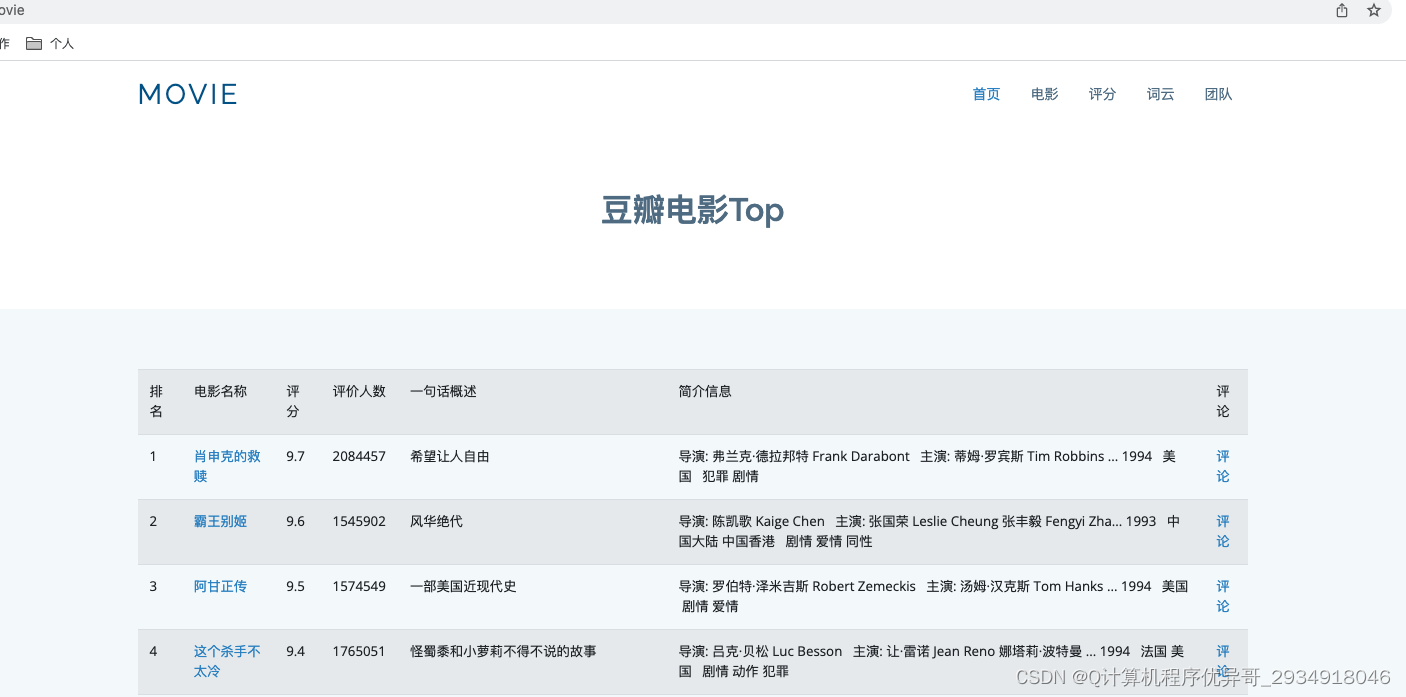Open movie link 阿甘正传
The height and width of the screenshot is (697, 1406).
[x=220, y=586]
